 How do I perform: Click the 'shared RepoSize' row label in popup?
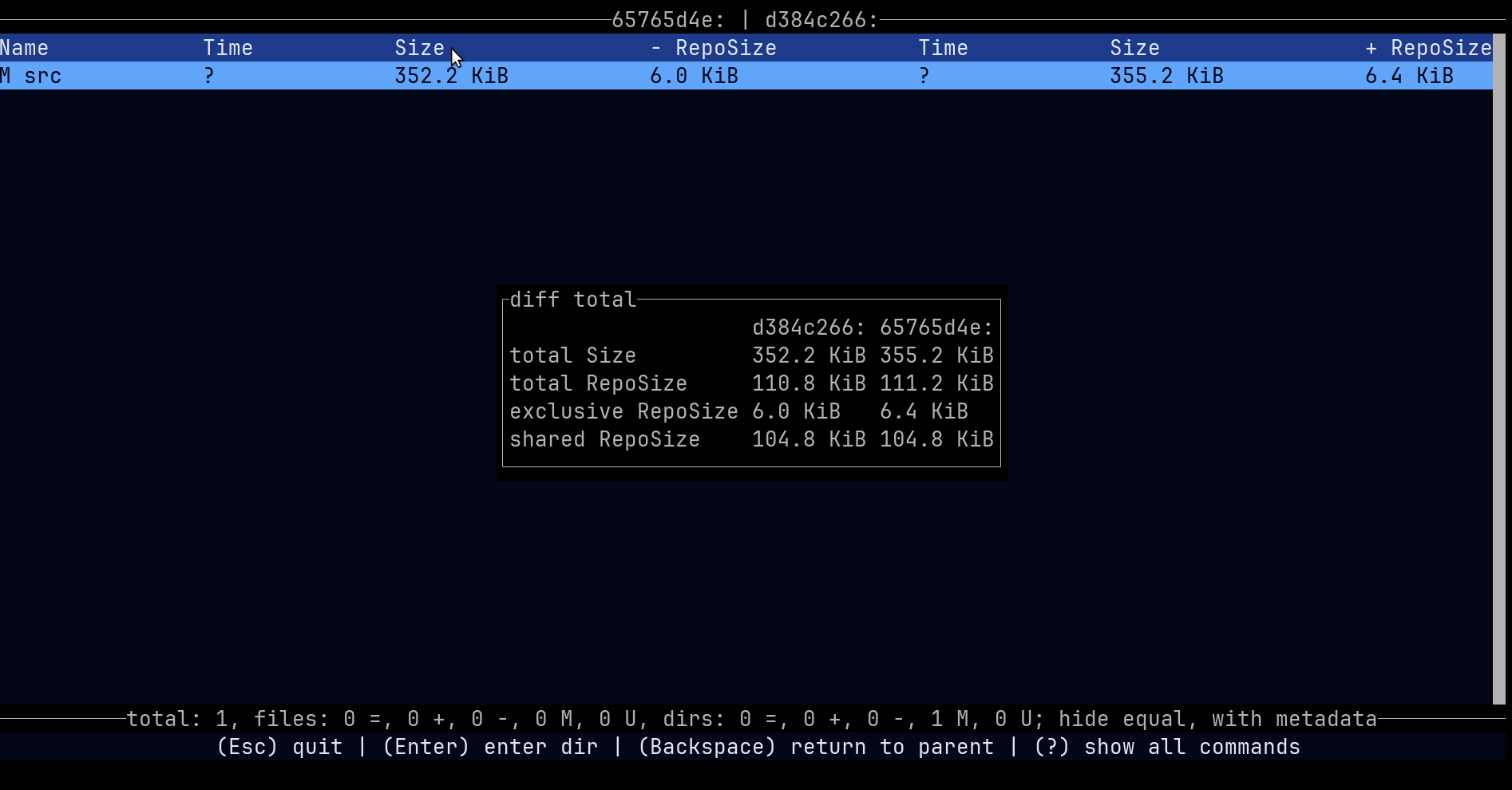604,439
